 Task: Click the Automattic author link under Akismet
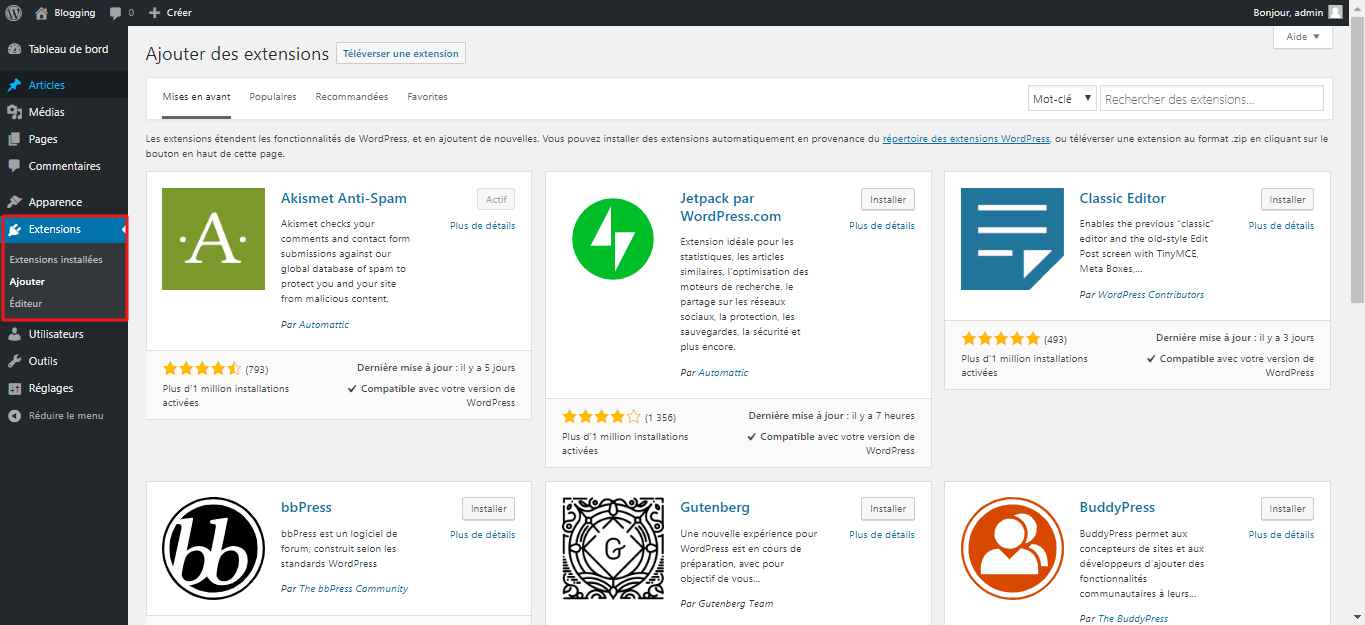point(322,325)
